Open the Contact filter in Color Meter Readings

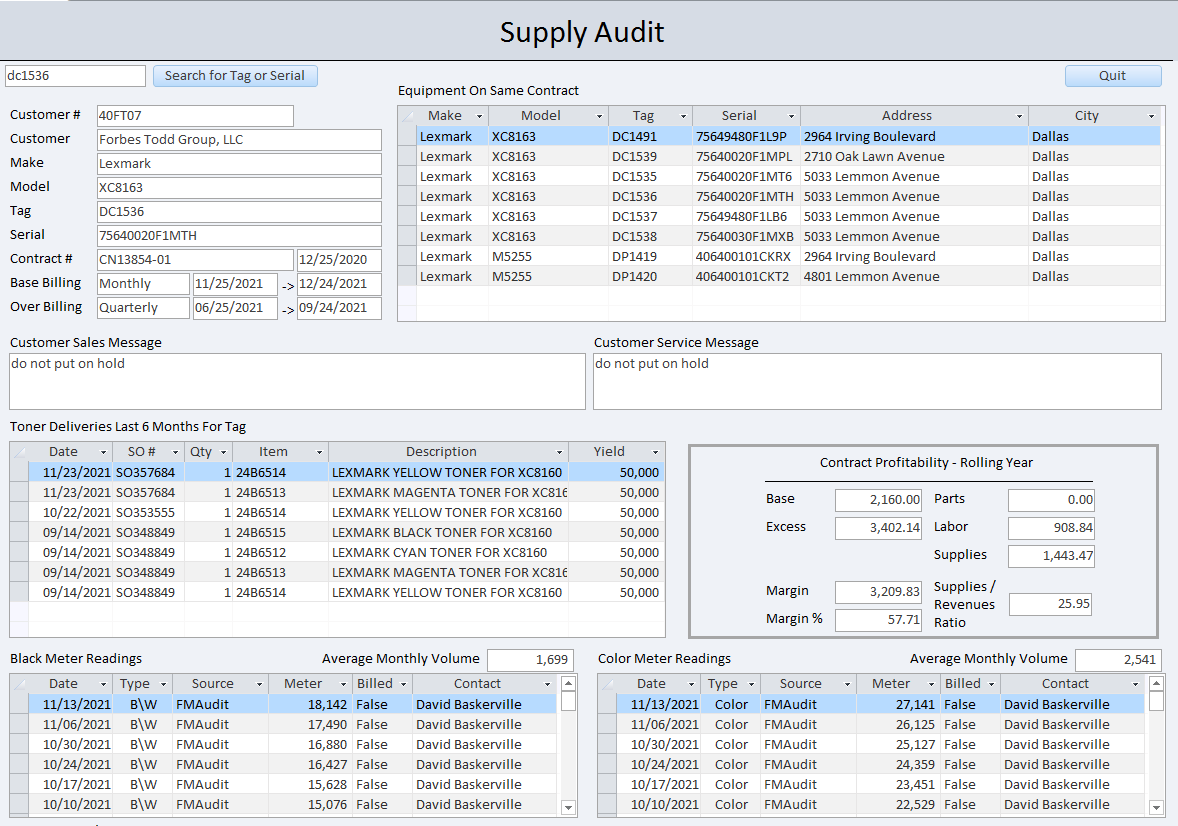pyautogui.click(x=1136, y=683)
